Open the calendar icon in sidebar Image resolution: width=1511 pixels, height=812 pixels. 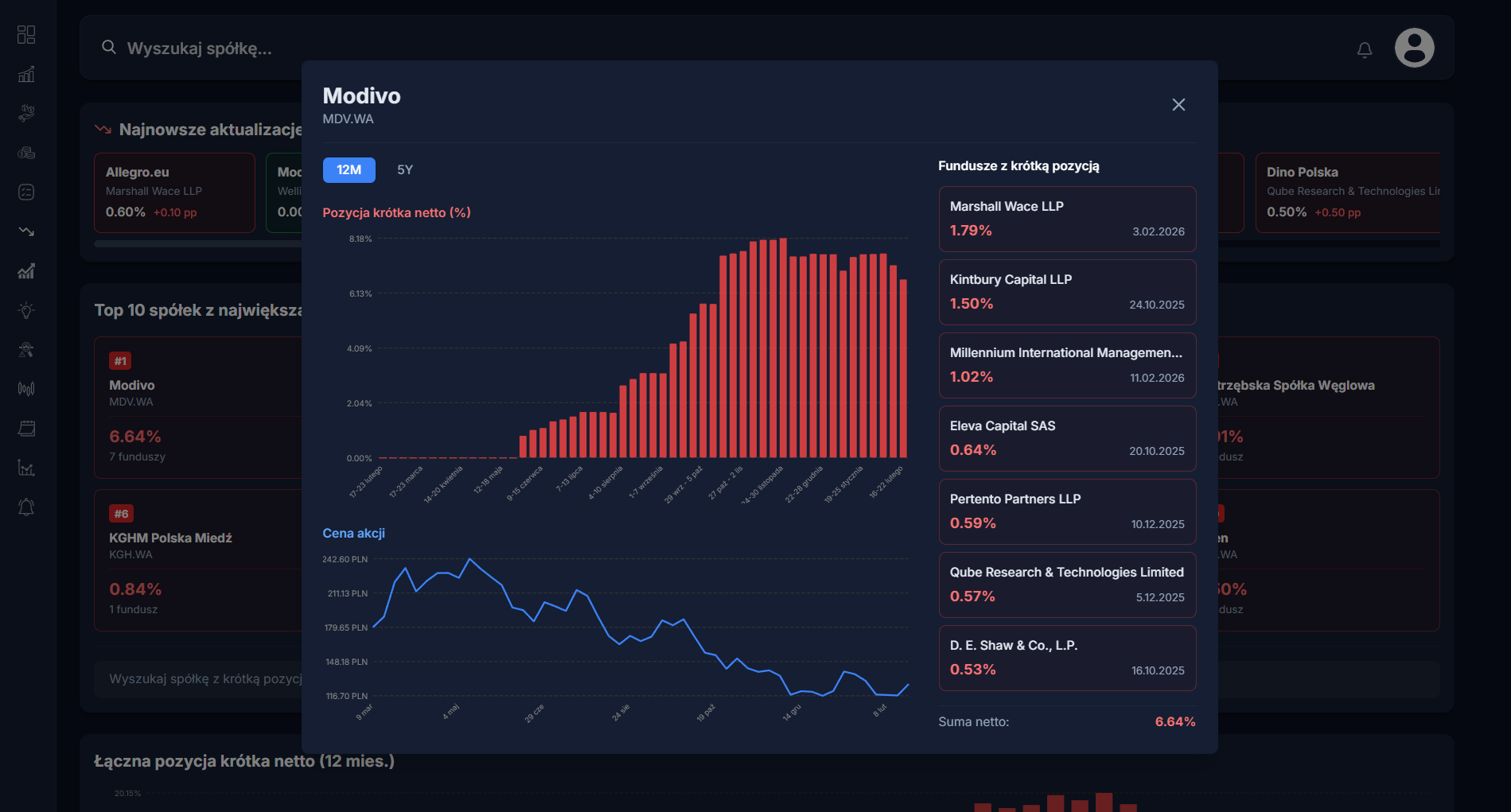coord(26,429)
